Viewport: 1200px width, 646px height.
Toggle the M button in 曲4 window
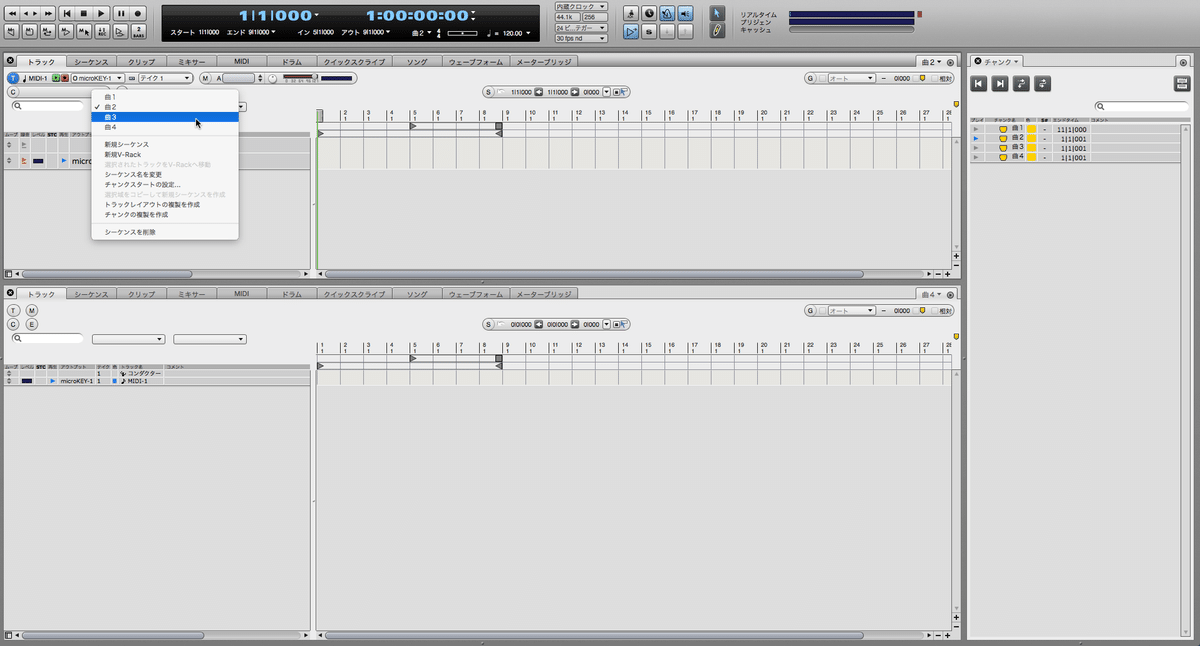(x=32, y=311)
